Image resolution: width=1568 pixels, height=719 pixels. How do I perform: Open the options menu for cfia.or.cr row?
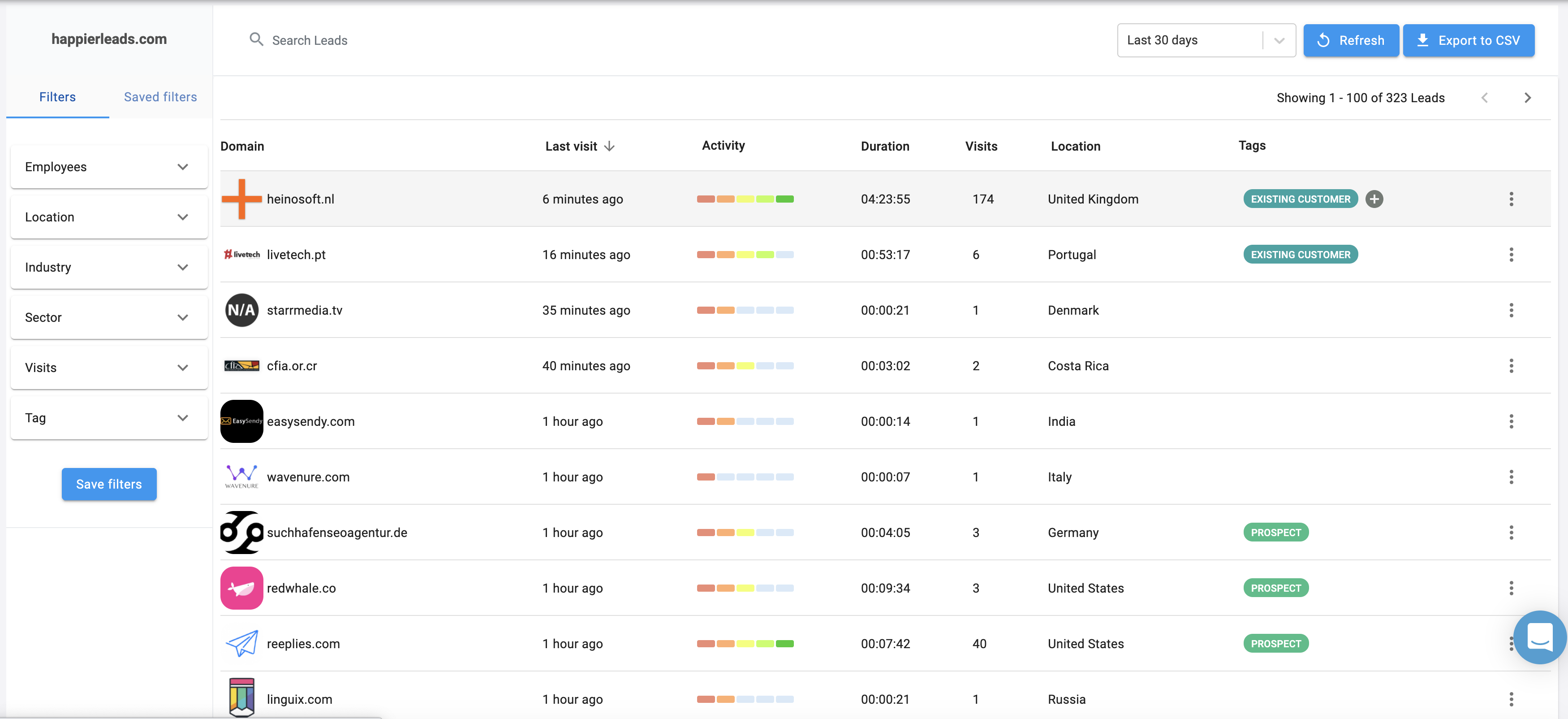tap(1512, 366)
